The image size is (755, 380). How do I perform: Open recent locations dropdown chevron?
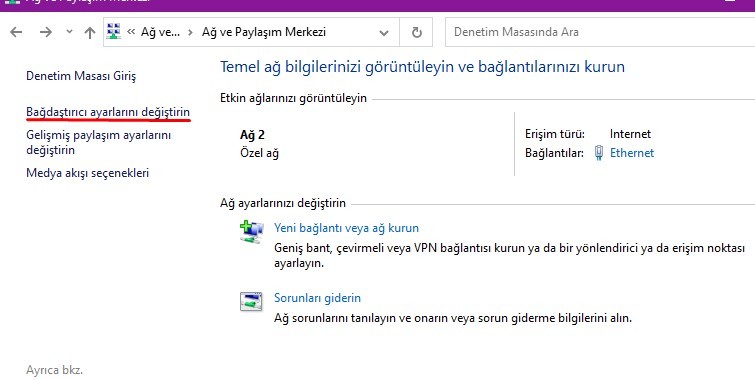[x=69, y=32]
